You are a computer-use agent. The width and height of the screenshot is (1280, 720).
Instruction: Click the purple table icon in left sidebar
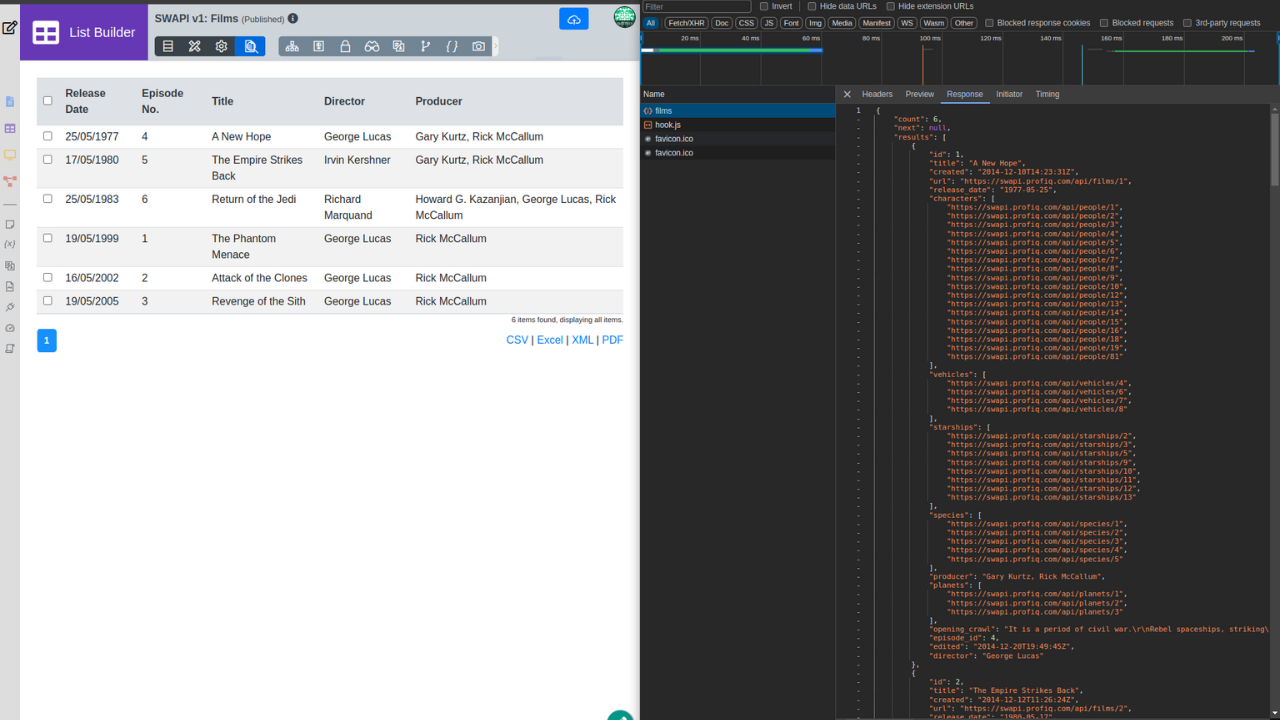10,128
